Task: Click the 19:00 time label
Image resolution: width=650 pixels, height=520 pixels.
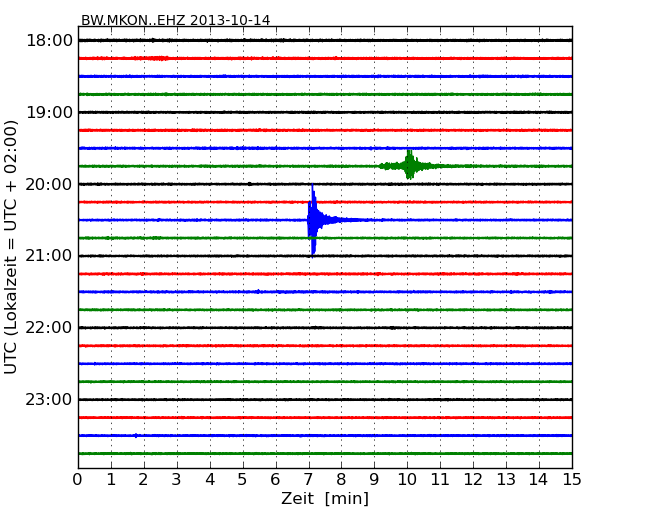Action: pyautogui.click(x=49, y=112)
